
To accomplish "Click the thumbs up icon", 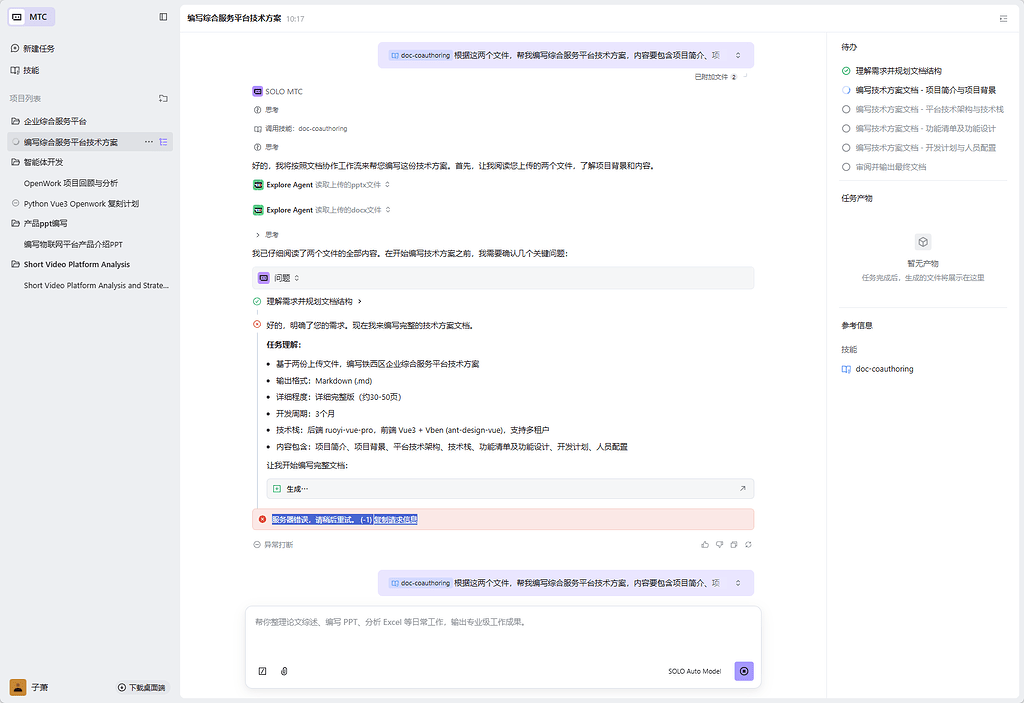I will pos(705,544).
